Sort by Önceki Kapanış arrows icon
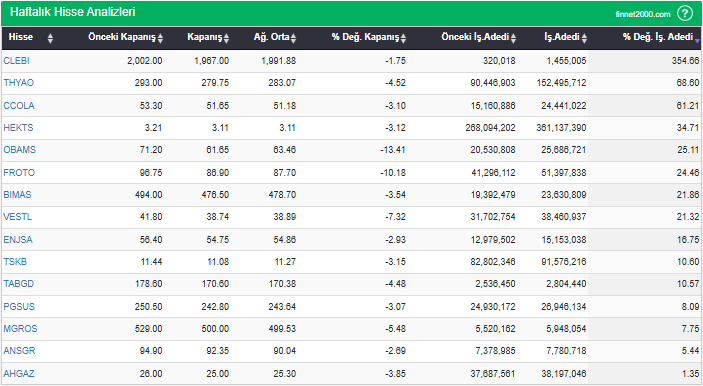703x386 pixels. coord(161,39)
